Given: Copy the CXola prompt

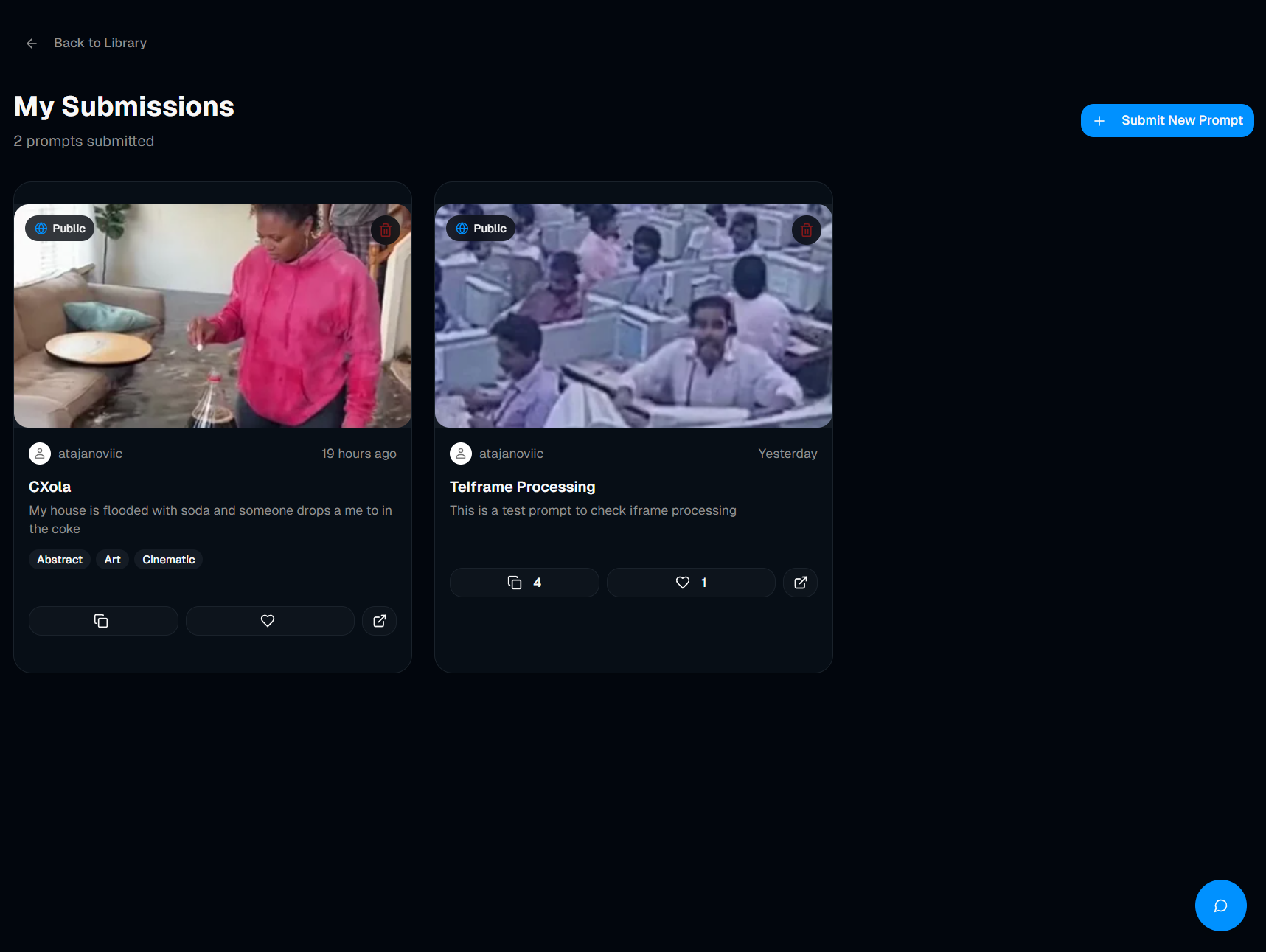Looking at the screenshot, I should click(x=102, y=621).
